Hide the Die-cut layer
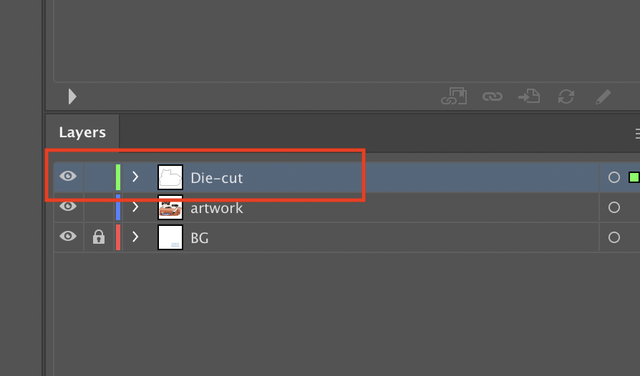This screenshot has height=376, width=640. tap(68, 176)
